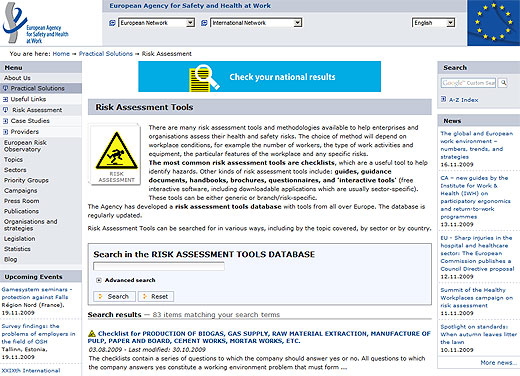
Task: Open Legislation menu item
Action: [20, 239]
